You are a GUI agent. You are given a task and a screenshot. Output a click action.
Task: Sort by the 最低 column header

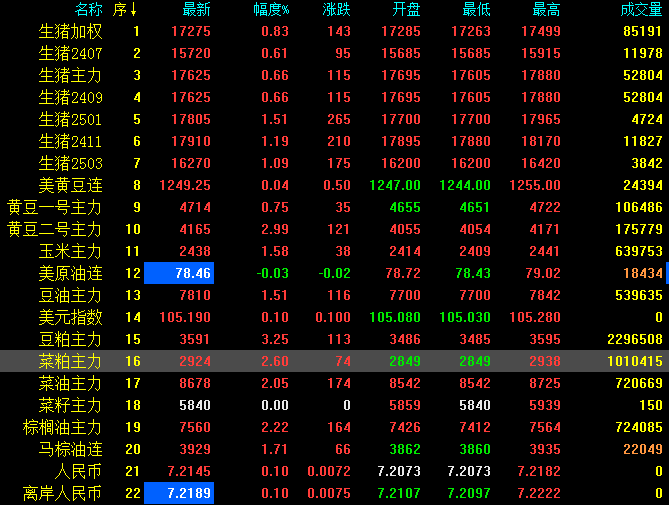477,9
